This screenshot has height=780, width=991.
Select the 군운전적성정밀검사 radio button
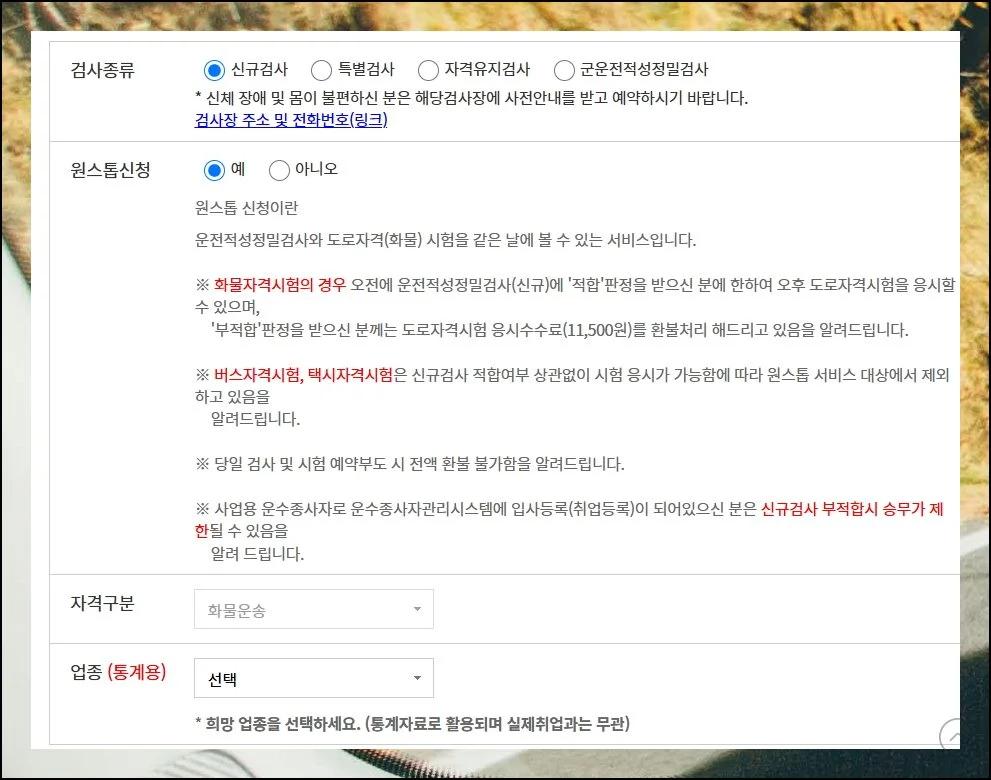pyautogui.click(x=564, y=70)
